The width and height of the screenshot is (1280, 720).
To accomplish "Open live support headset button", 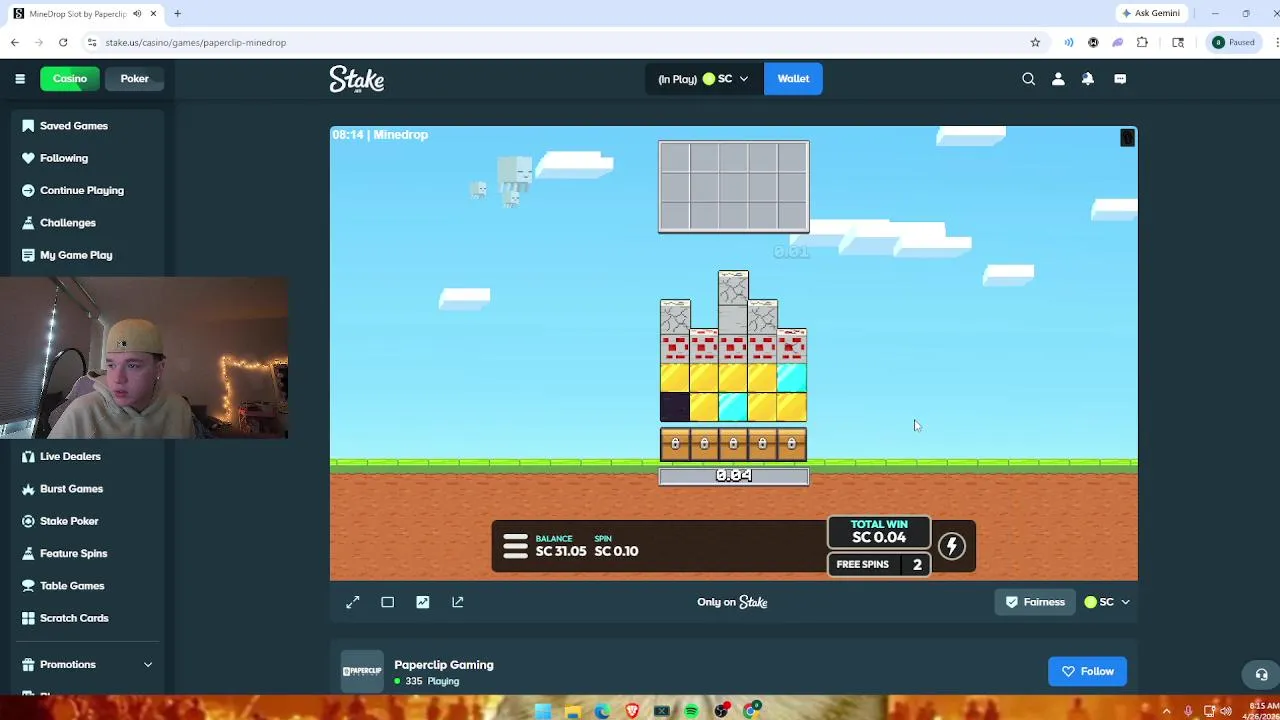I will pyautogui.click(x=1261, y=675).
